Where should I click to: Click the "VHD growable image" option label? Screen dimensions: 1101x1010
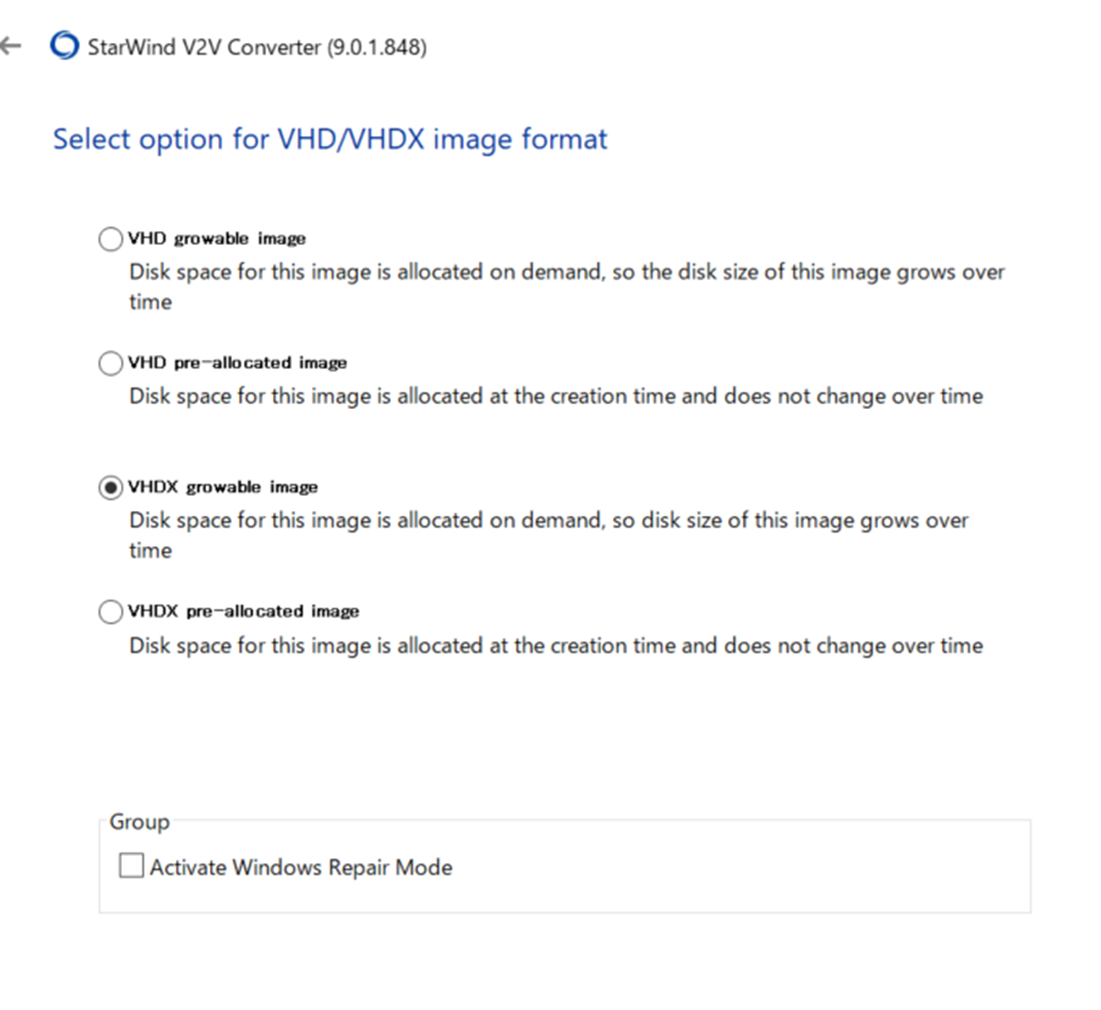point(217,239)
